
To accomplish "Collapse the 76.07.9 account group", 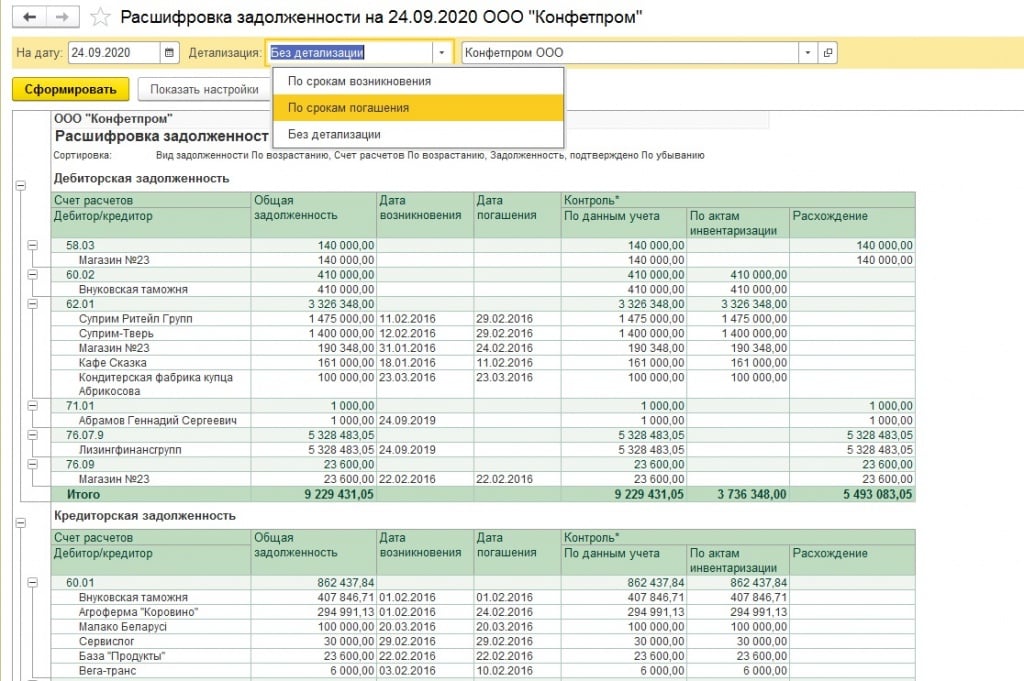I will [32, 435].
